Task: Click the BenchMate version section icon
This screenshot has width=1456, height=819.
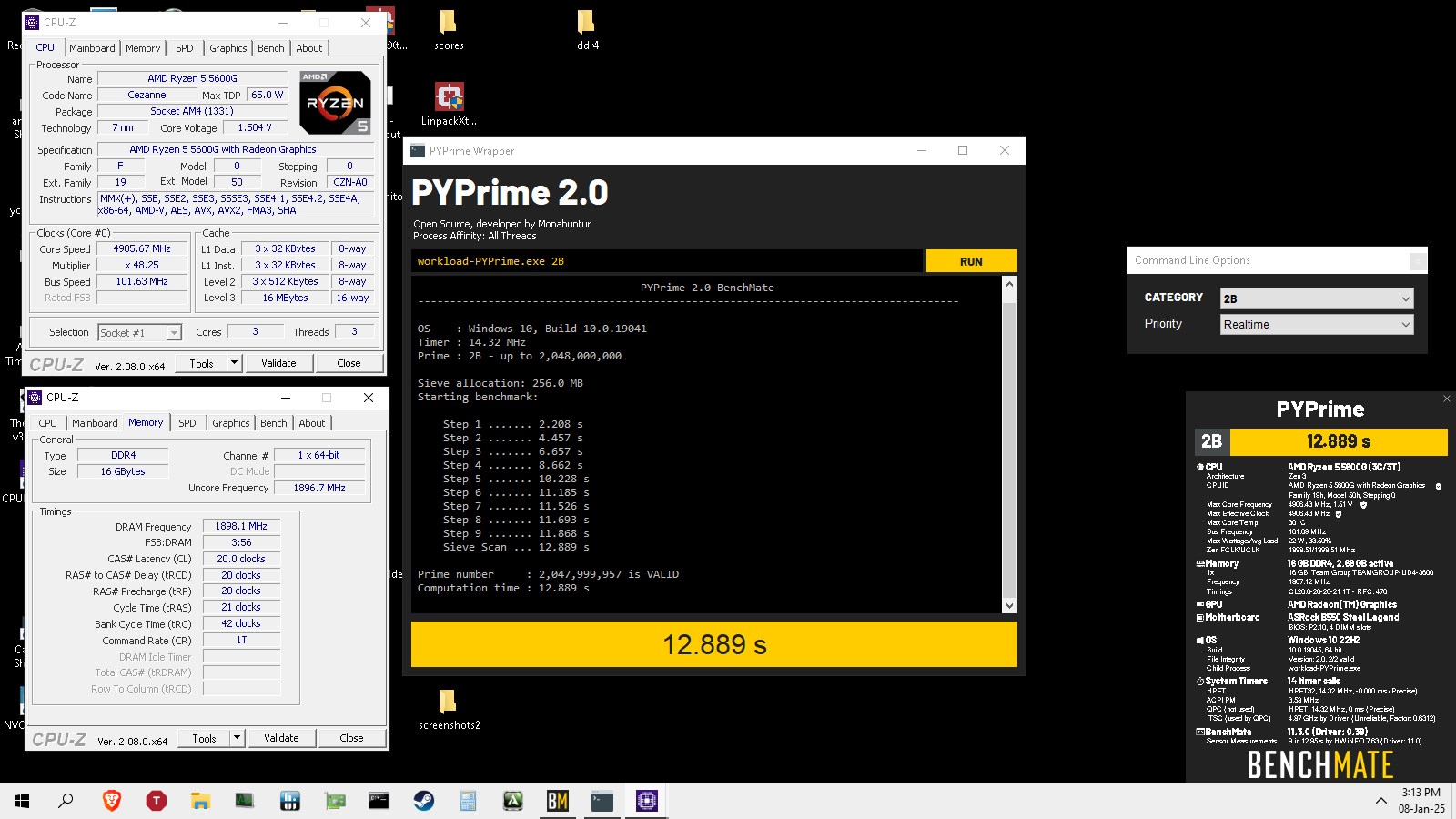Action: pos(1200,732)
